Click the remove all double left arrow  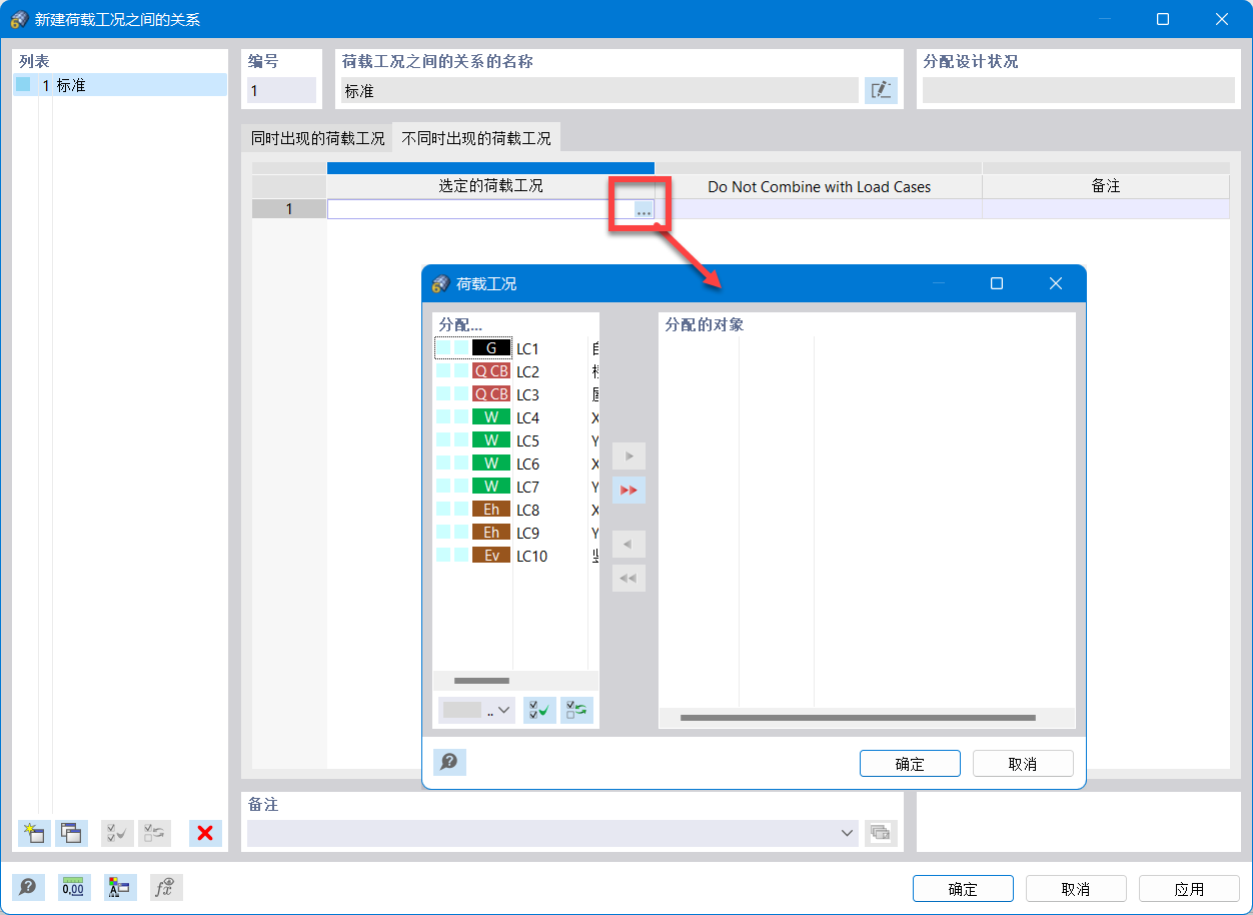(x=629, y=578)
